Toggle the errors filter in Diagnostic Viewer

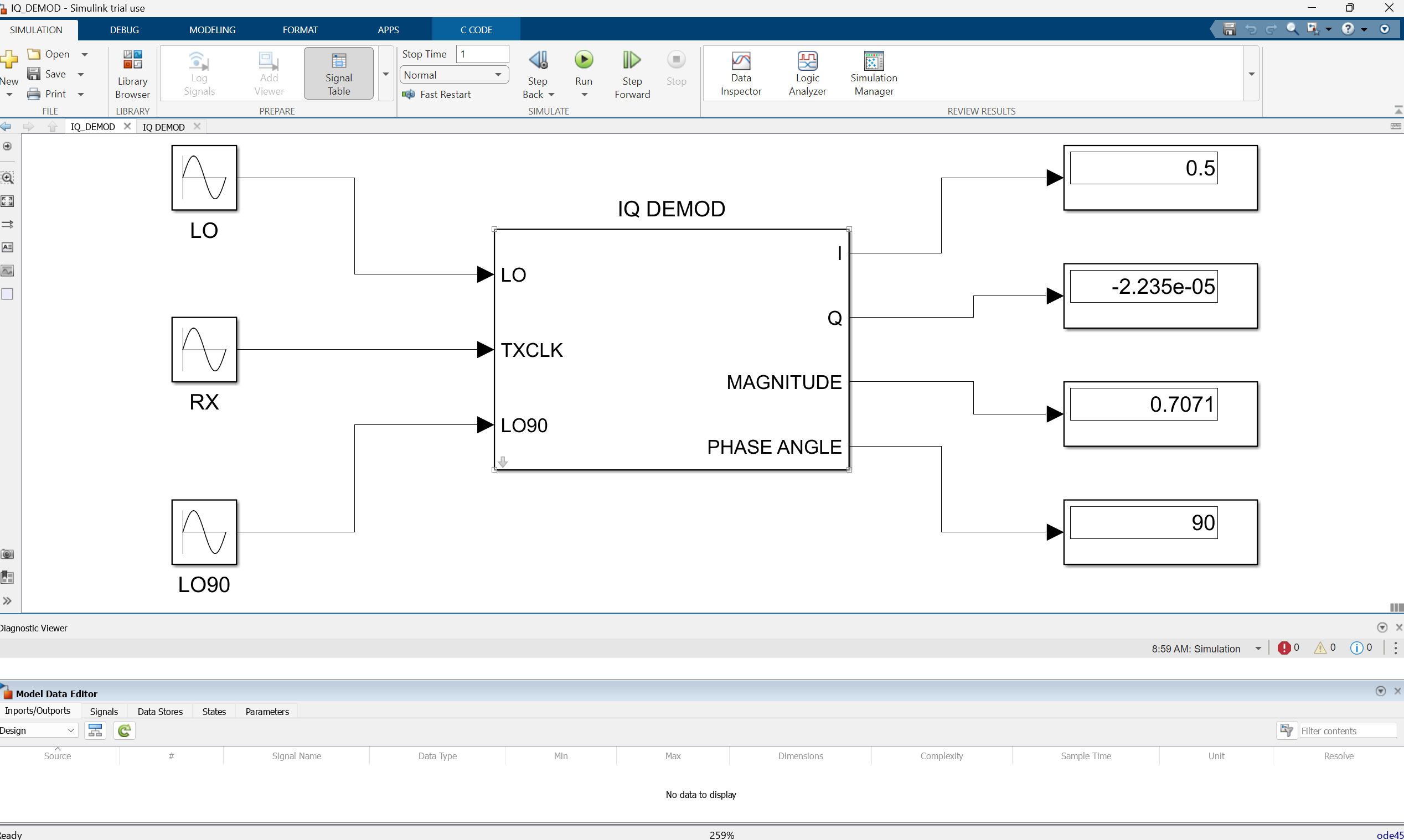pos(1288,648)
